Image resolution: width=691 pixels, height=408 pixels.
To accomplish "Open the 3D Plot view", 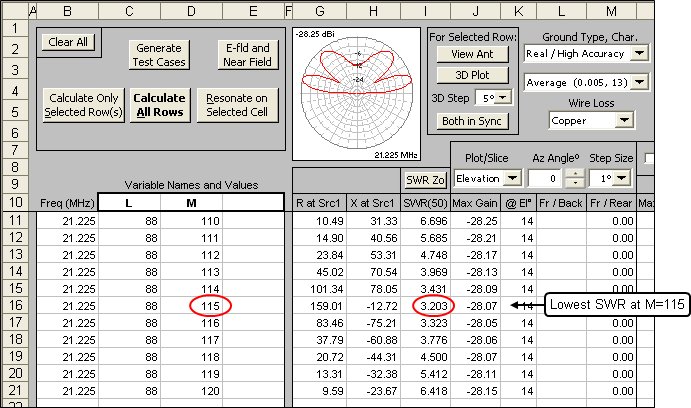I will coord(472,75).
